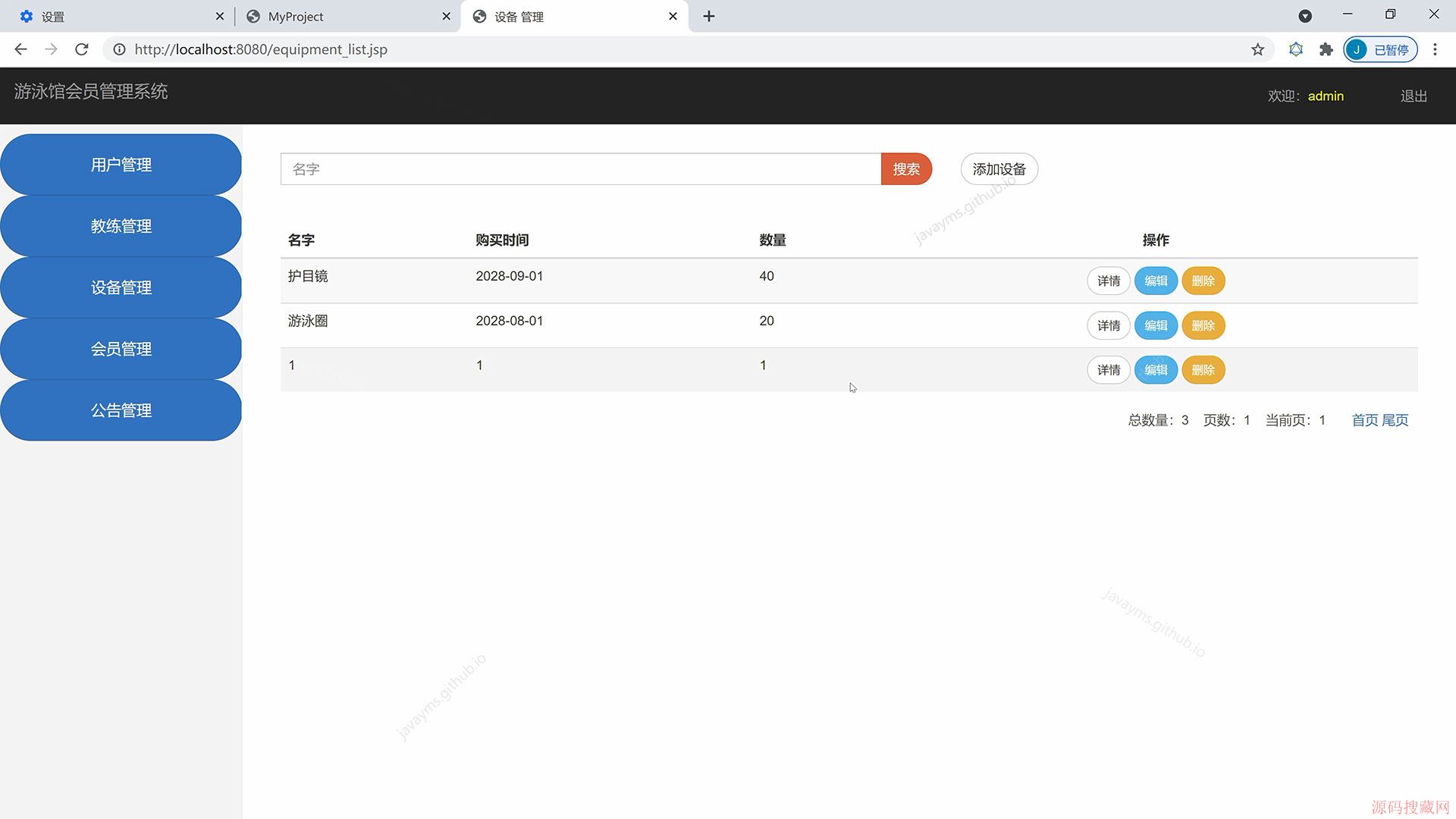1456x819 pixels.
Task: Open 会员管理 in sidebar
Action: point(121,349)
